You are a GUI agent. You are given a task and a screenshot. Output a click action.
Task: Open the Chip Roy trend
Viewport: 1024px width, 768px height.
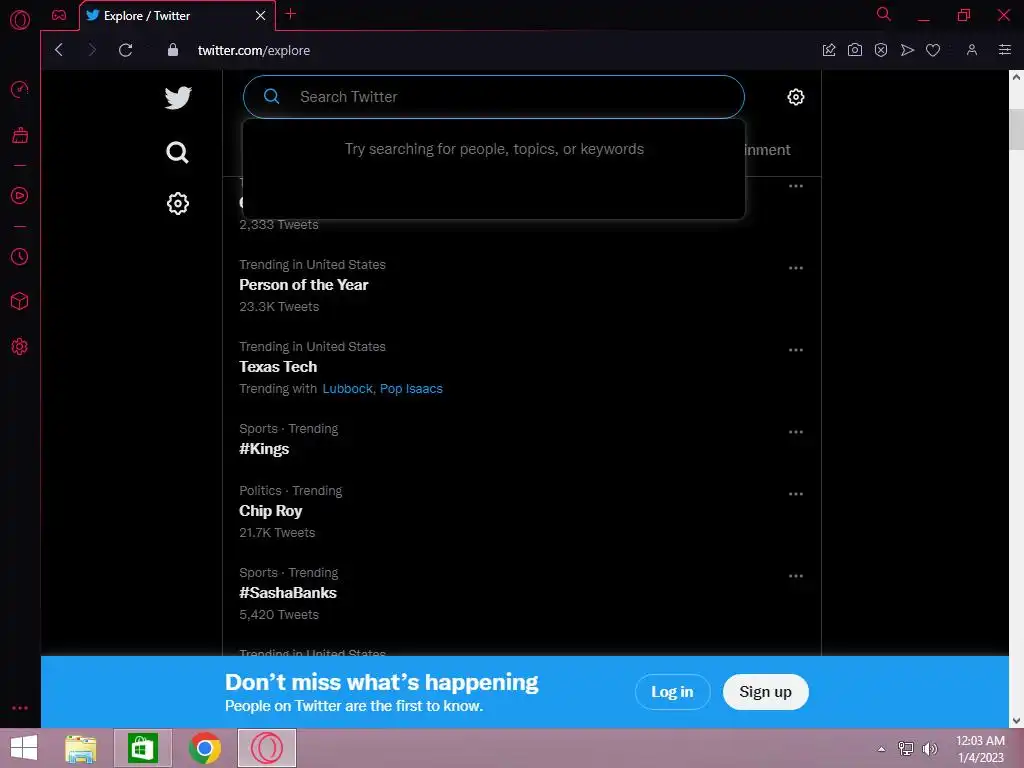point(270,511)
